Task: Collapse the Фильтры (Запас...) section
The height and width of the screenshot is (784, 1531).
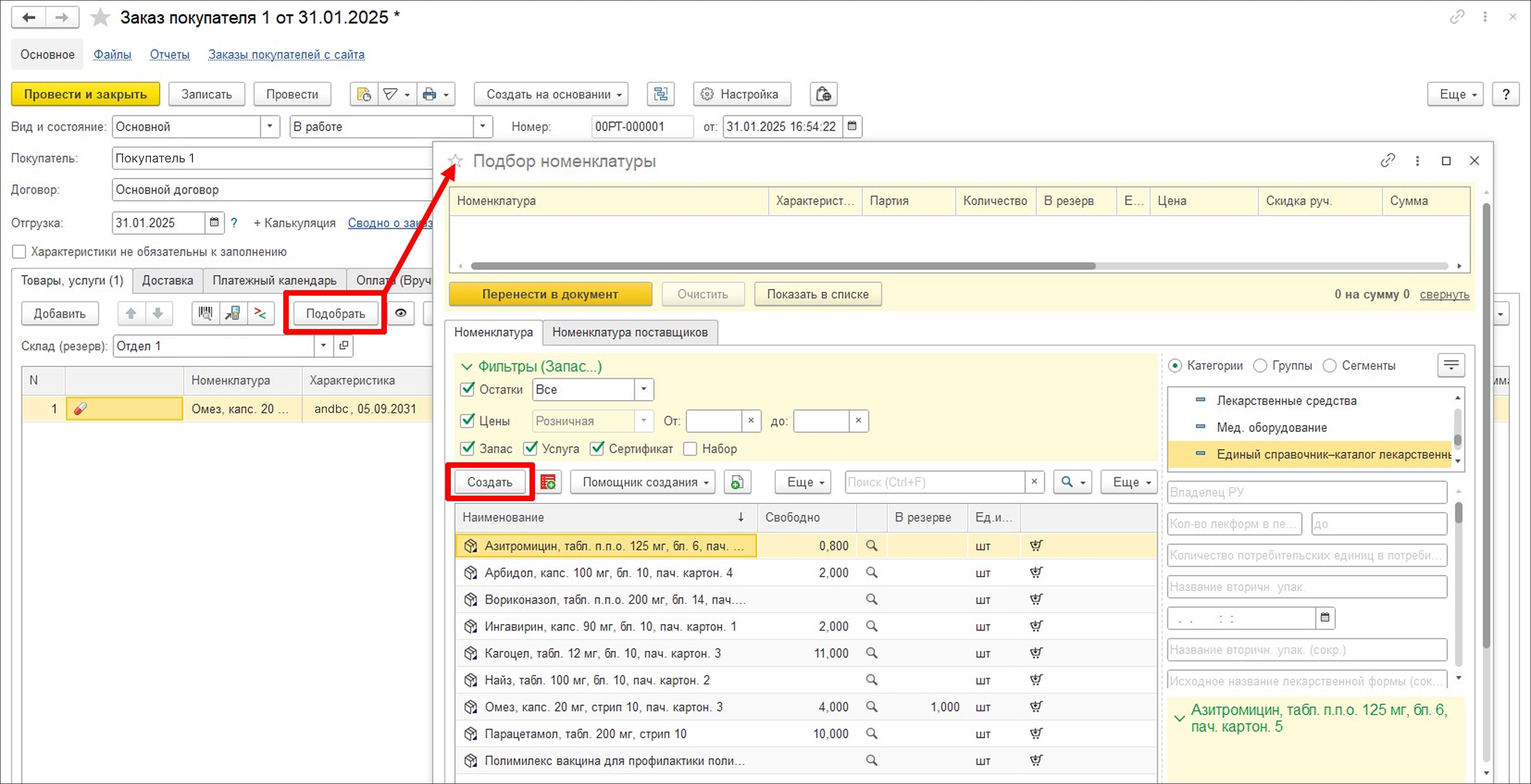Action: 467,367
